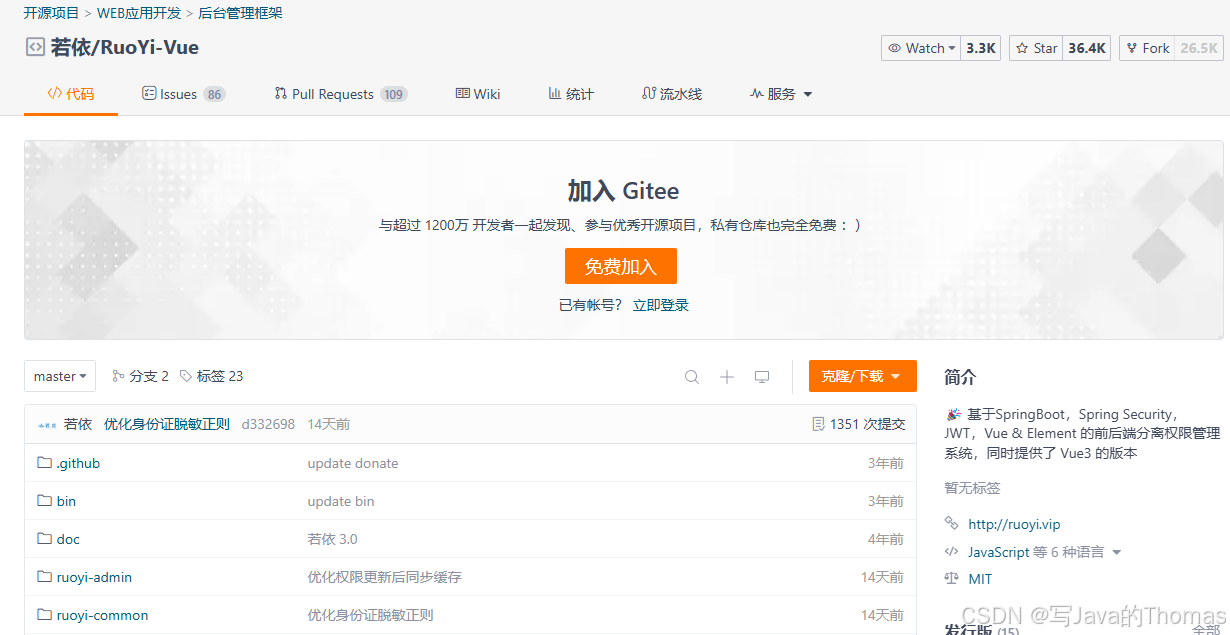Open Web IDE via the monitor icon
Image resolution: width=1230 pixels, height=635 pixels.
click(762, 377)
